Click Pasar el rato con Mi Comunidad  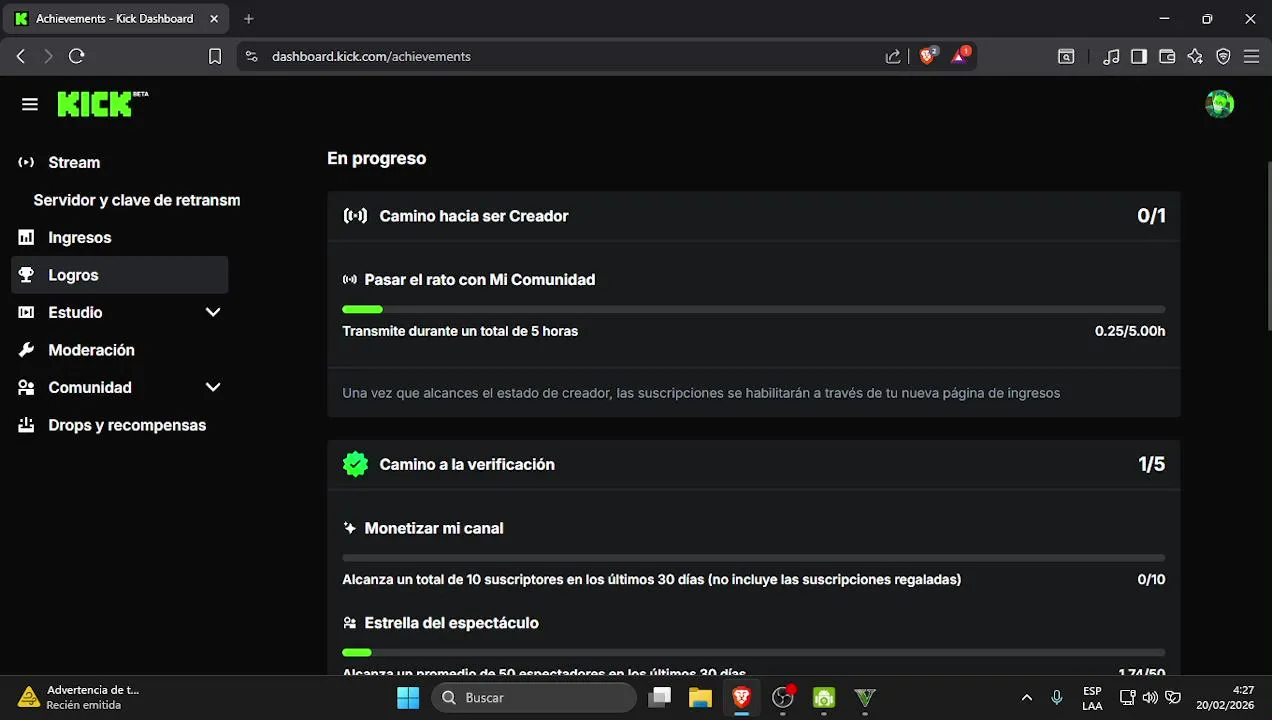coord(480,280)
